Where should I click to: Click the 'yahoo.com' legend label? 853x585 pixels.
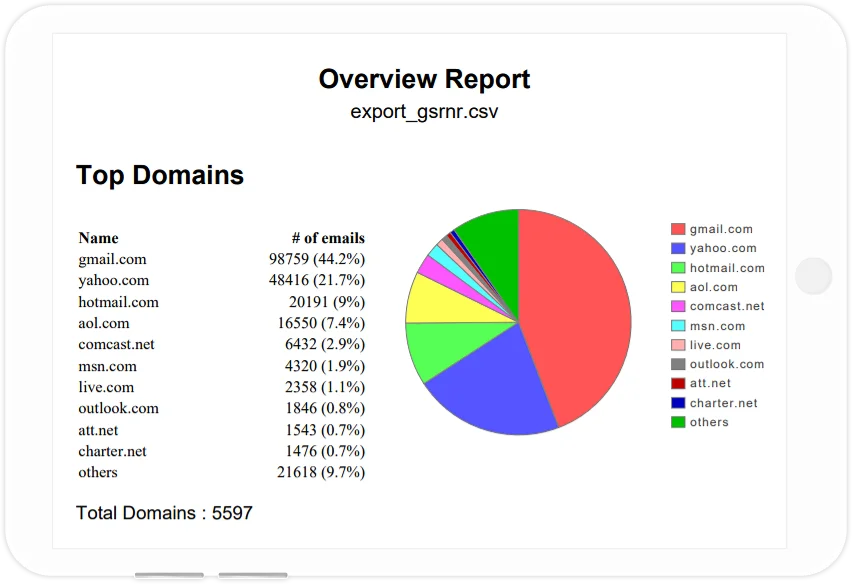724,248
